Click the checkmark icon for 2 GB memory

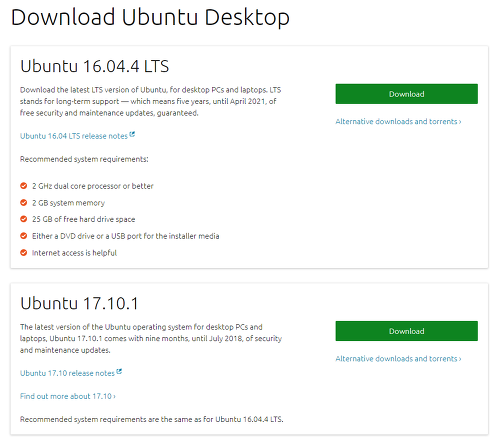pos(24,202)
